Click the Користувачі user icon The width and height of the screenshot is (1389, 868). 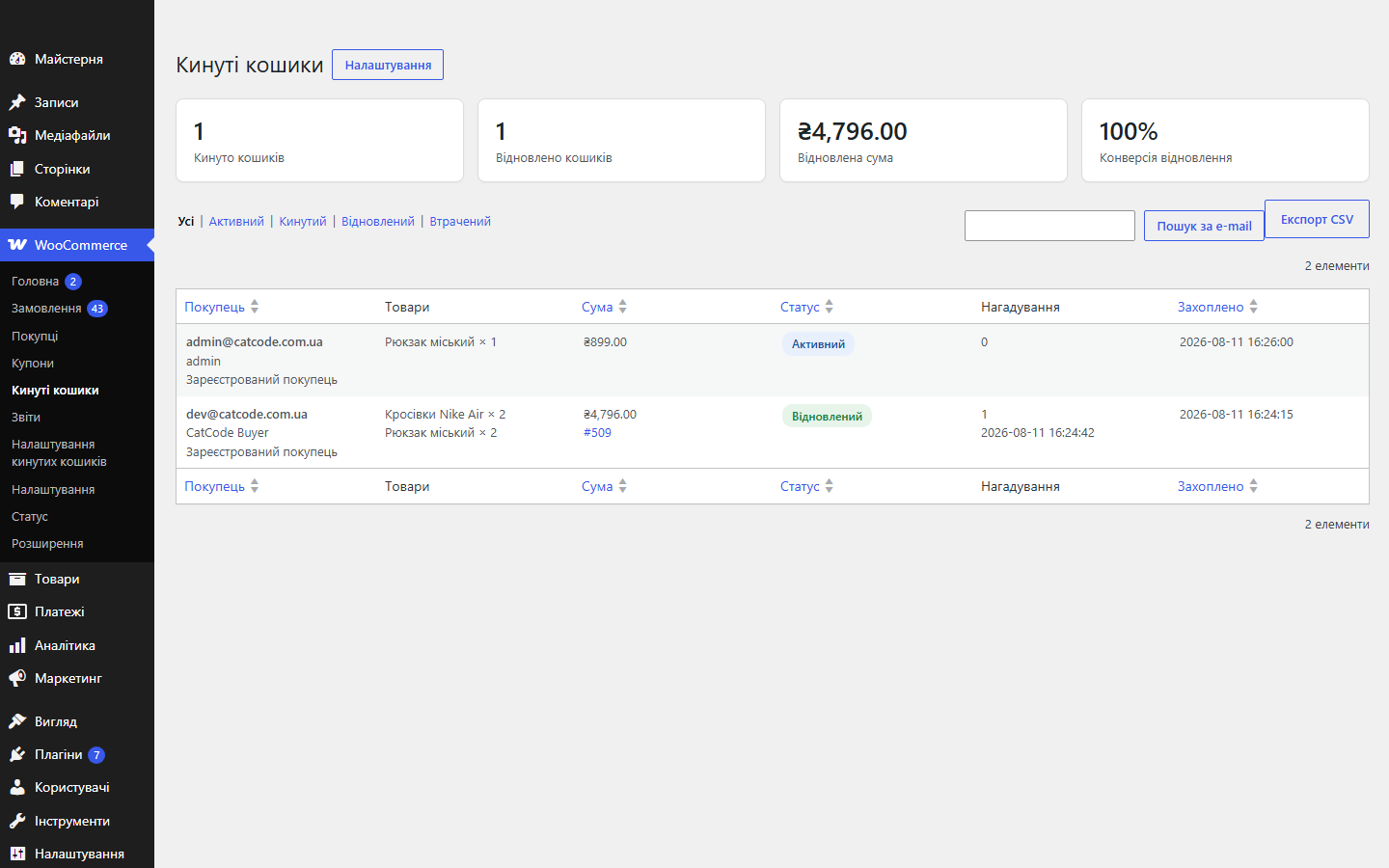[x=17, y=787]
